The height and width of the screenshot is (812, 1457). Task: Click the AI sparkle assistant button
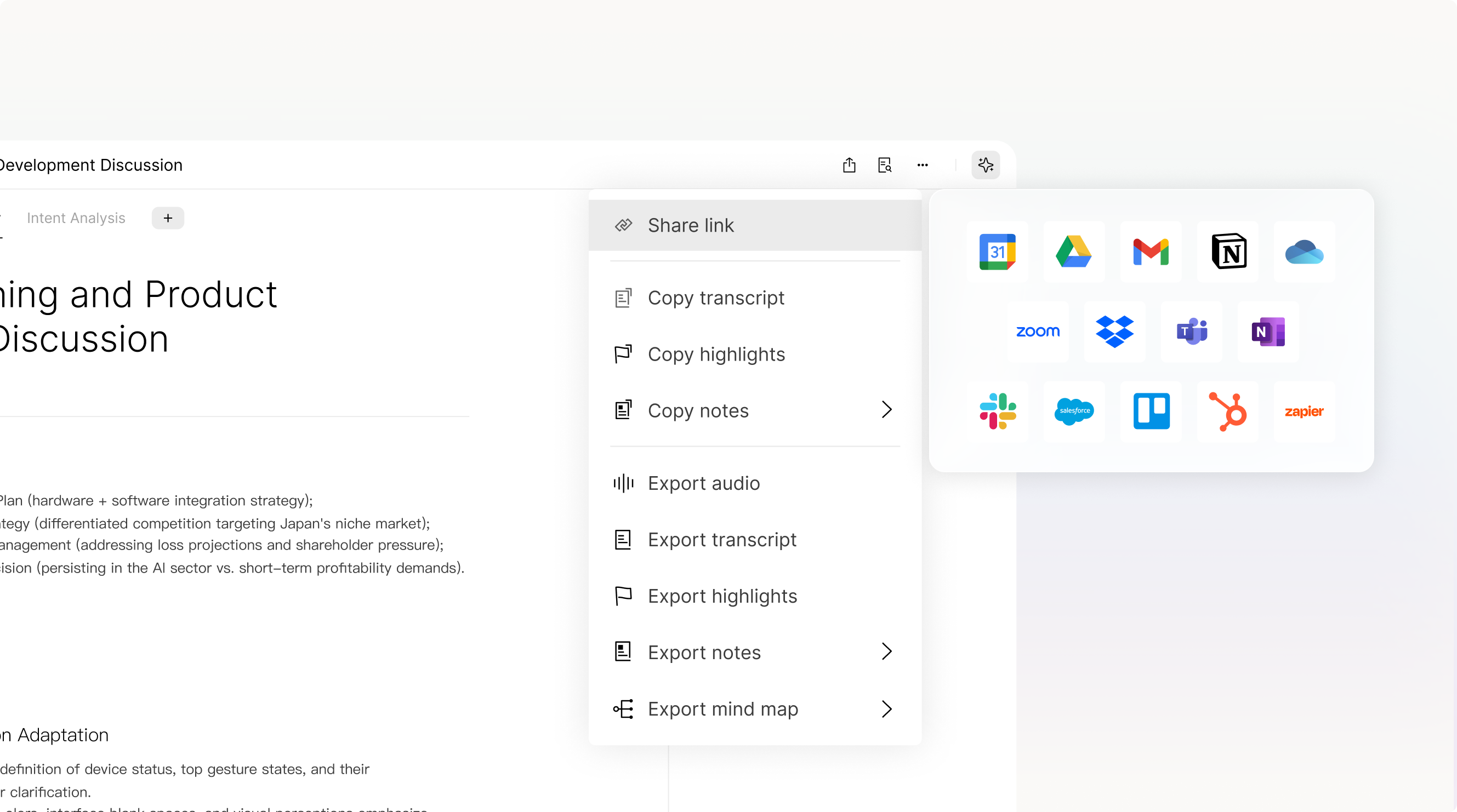pos(985,165)
